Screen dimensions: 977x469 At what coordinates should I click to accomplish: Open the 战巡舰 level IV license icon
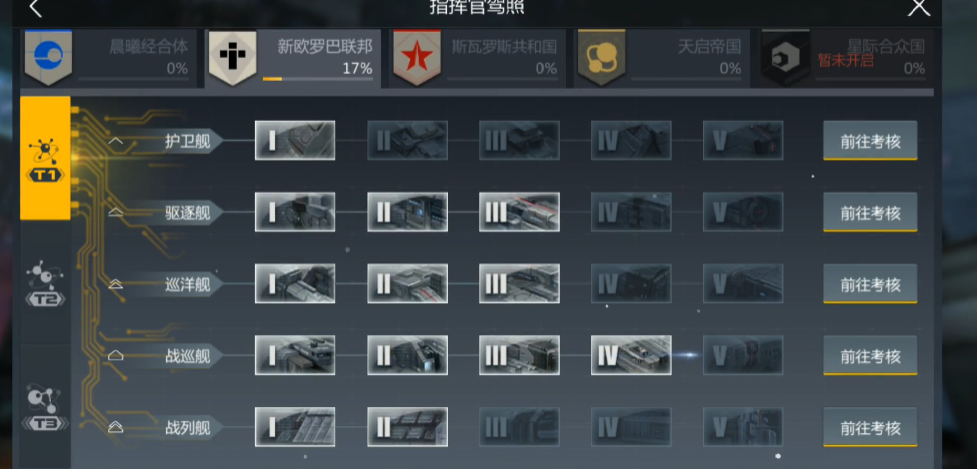pos(631,355)
